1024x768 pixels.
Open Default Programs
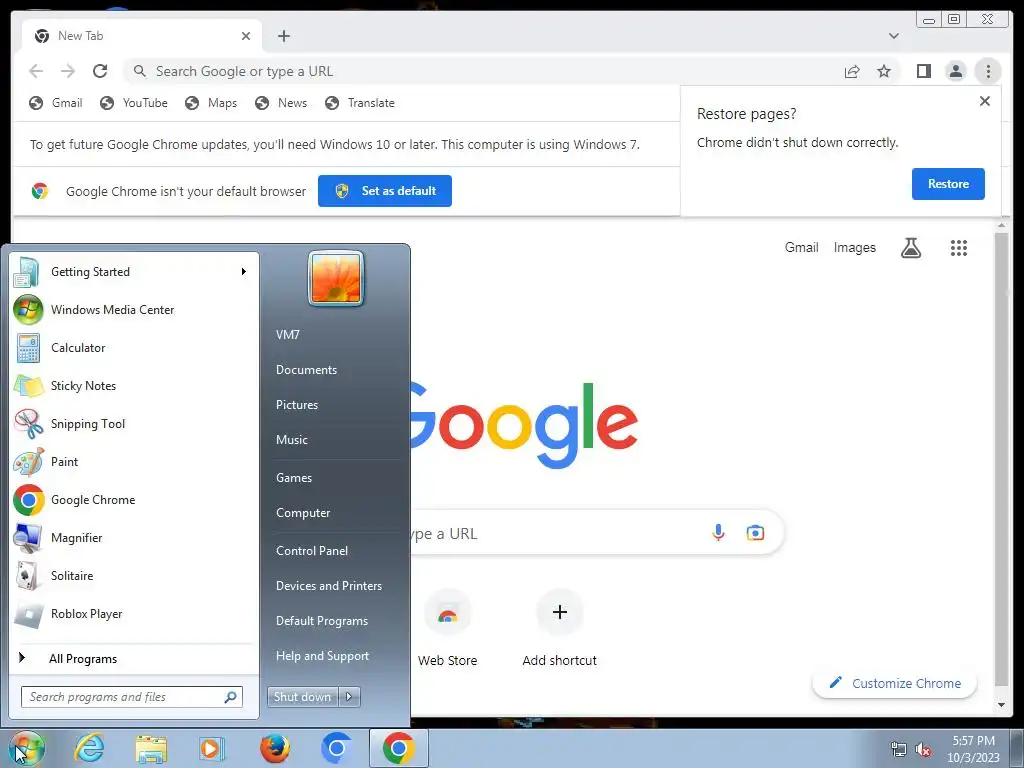click(x=321, y=621)
